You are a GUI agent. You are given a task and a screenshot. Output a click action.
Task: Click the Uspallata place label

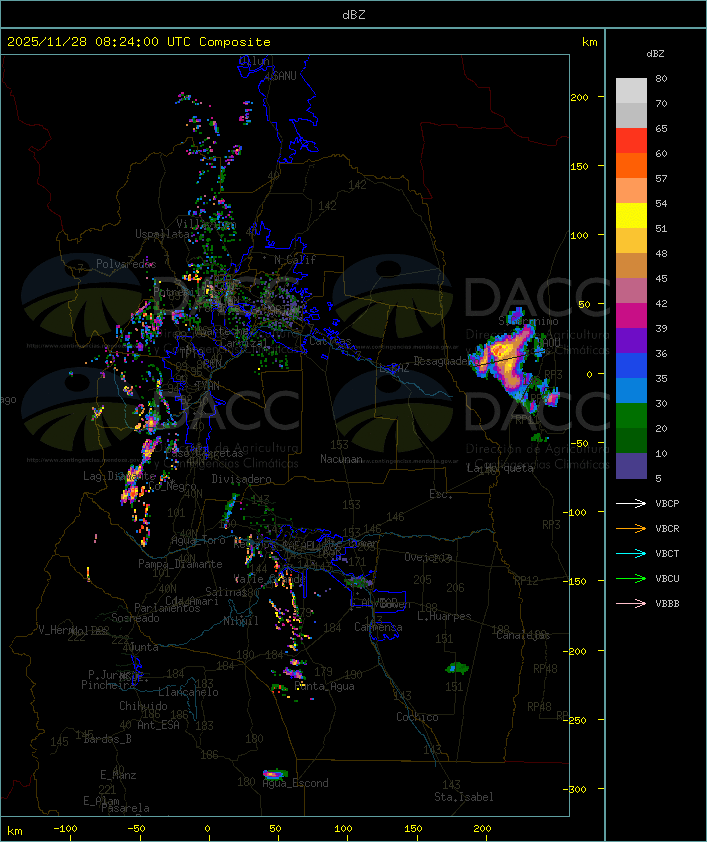tap(162, 234)
